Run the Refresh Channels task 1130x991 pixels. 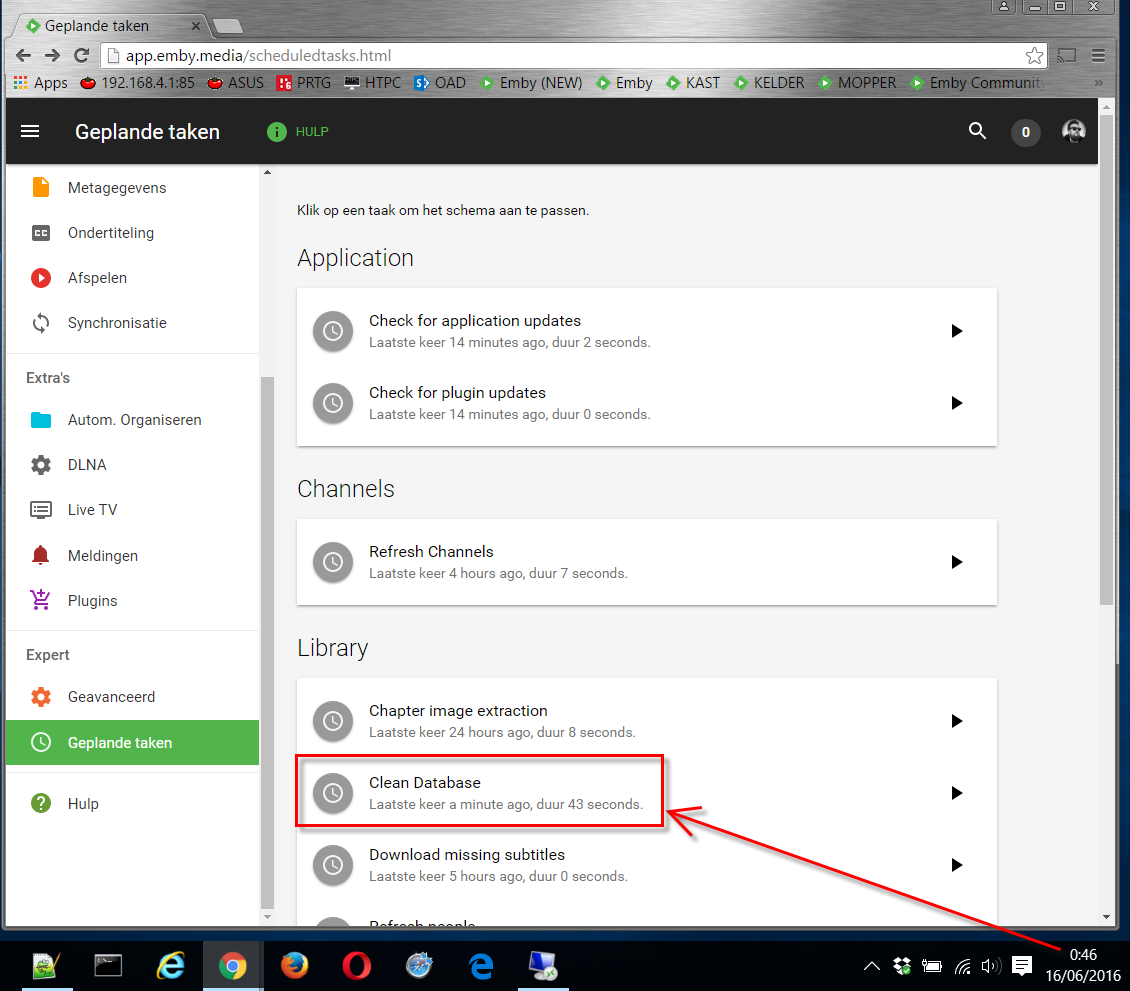click(x=956, y=562)
